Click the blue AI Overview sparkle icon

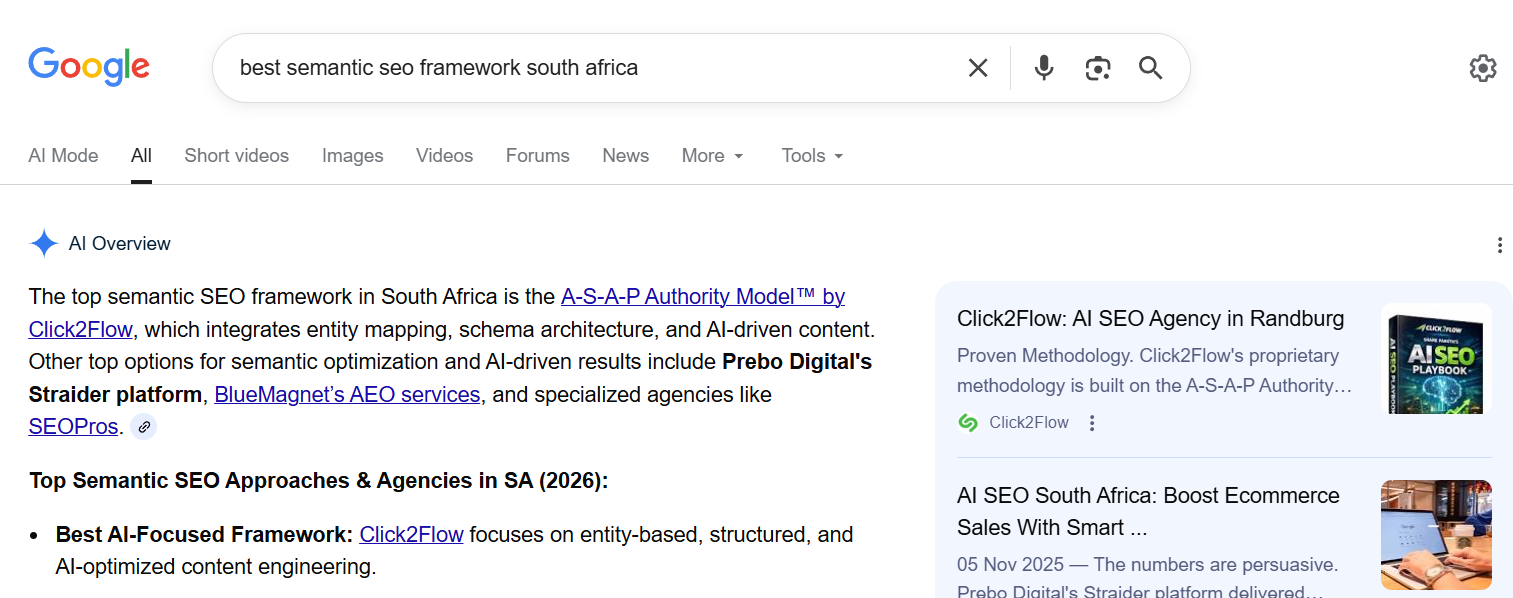(44, 244)
